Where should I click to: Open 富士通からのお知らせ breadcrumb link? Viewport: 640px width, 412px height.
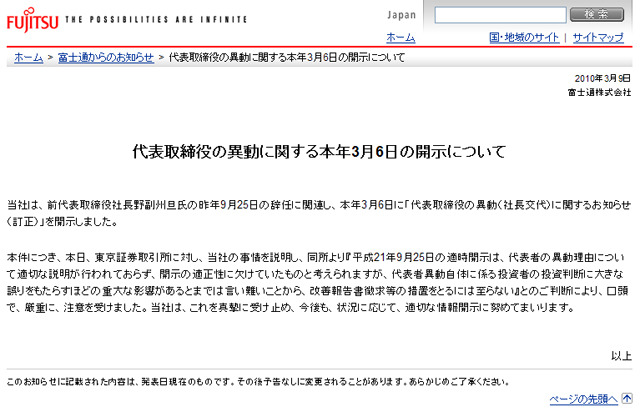pos(106,58)
